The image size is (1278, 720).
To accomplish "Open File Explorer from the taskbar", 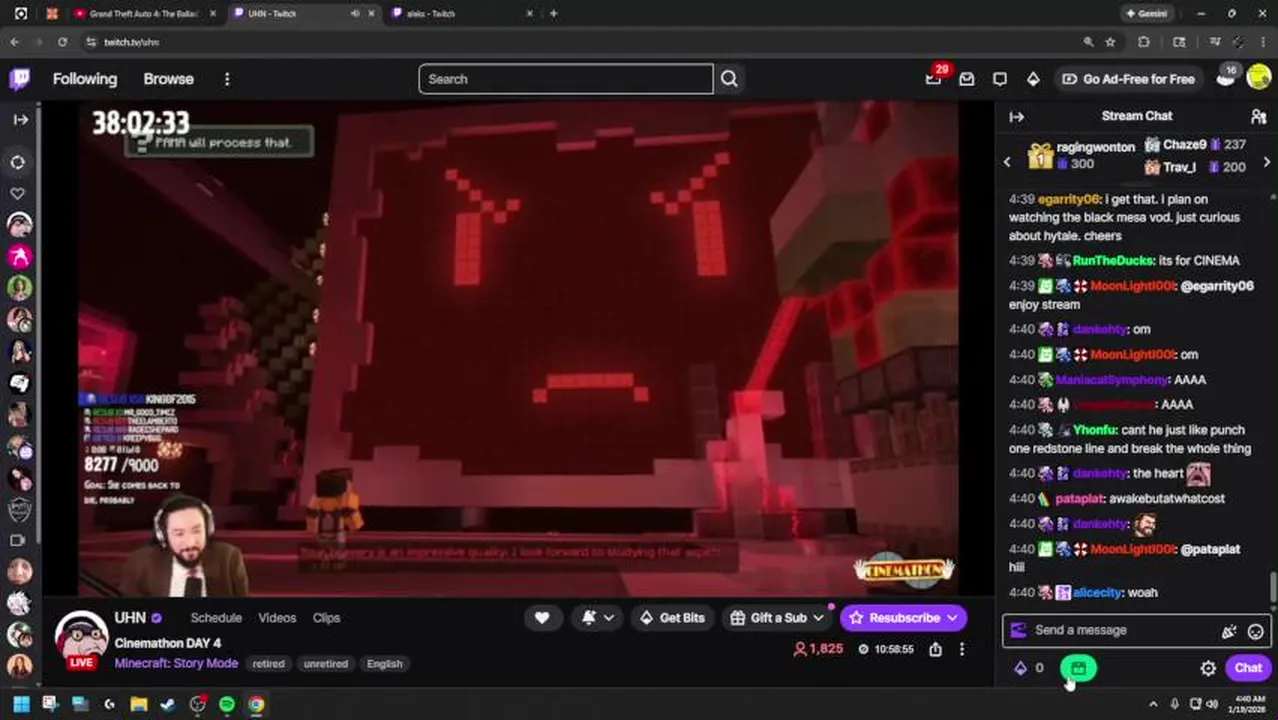I will (x=138, y=704).
